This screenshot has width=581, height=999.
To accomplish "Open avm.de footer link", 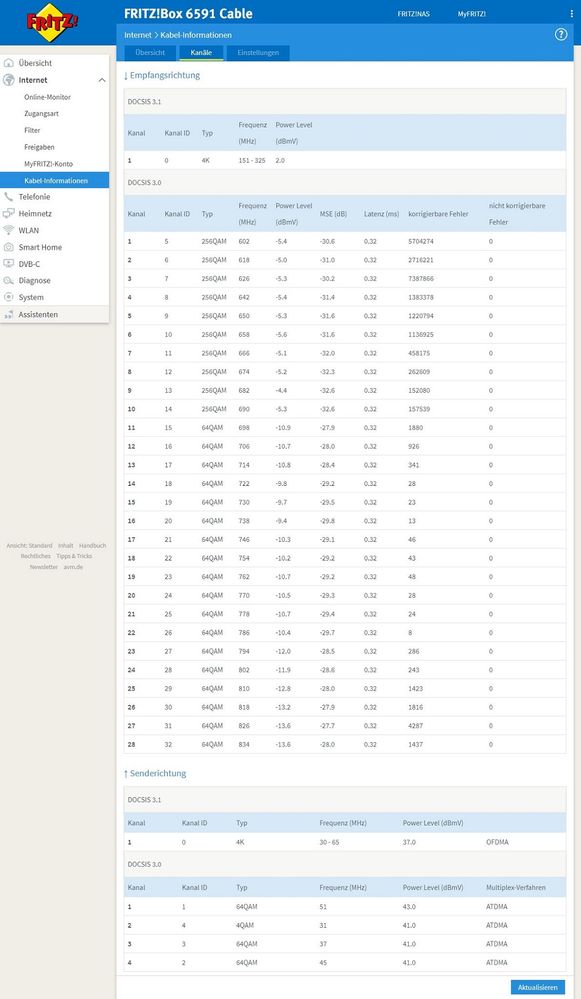I will [73, 567].
